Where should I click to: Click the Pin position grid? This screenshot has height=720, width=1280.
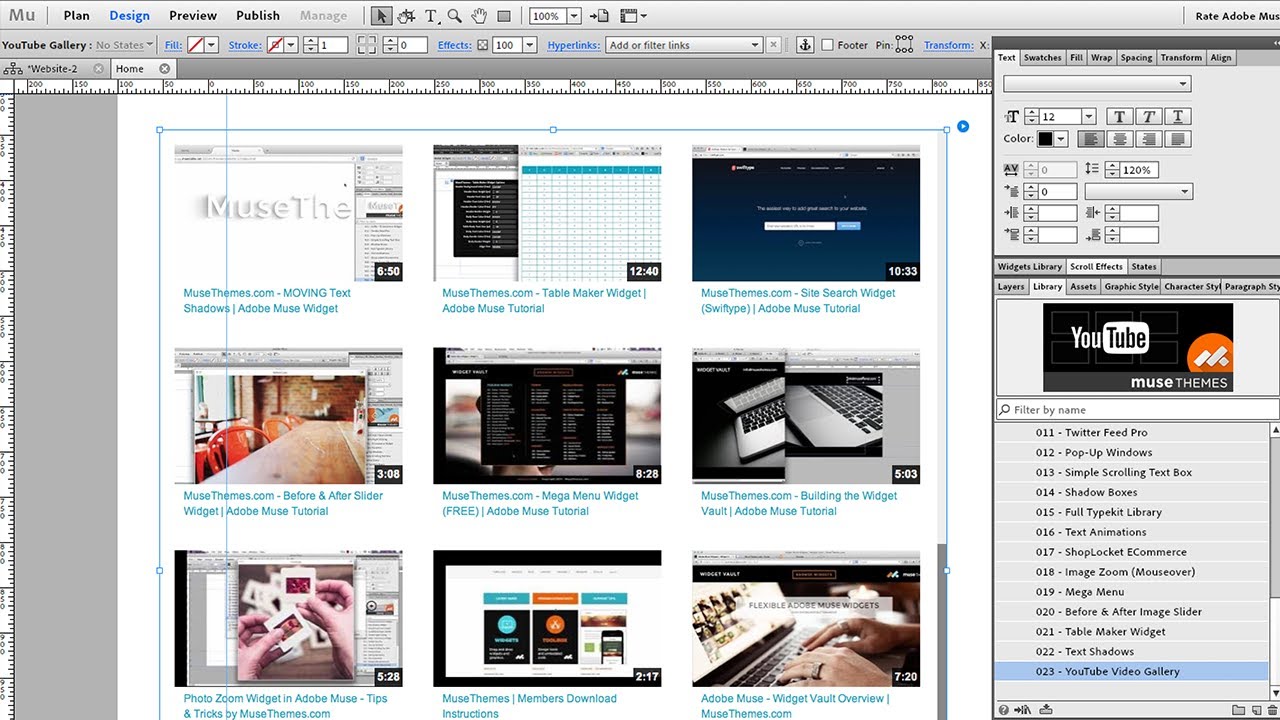[x=904, y=45]
